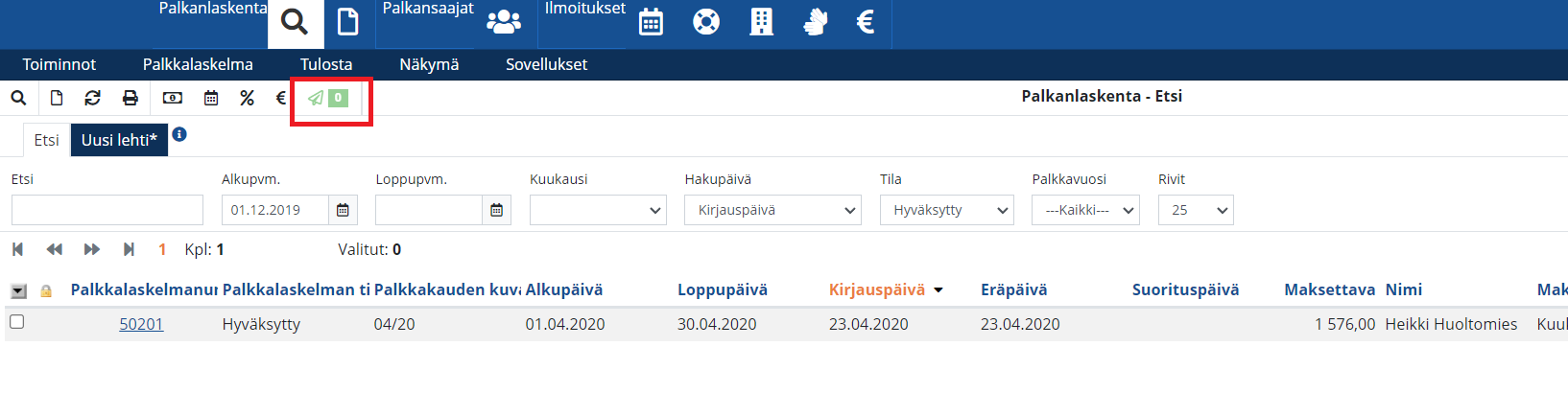Expand the Kuukausi dropdown
This screenshot has height=393, width=1568.
point(598,210)
